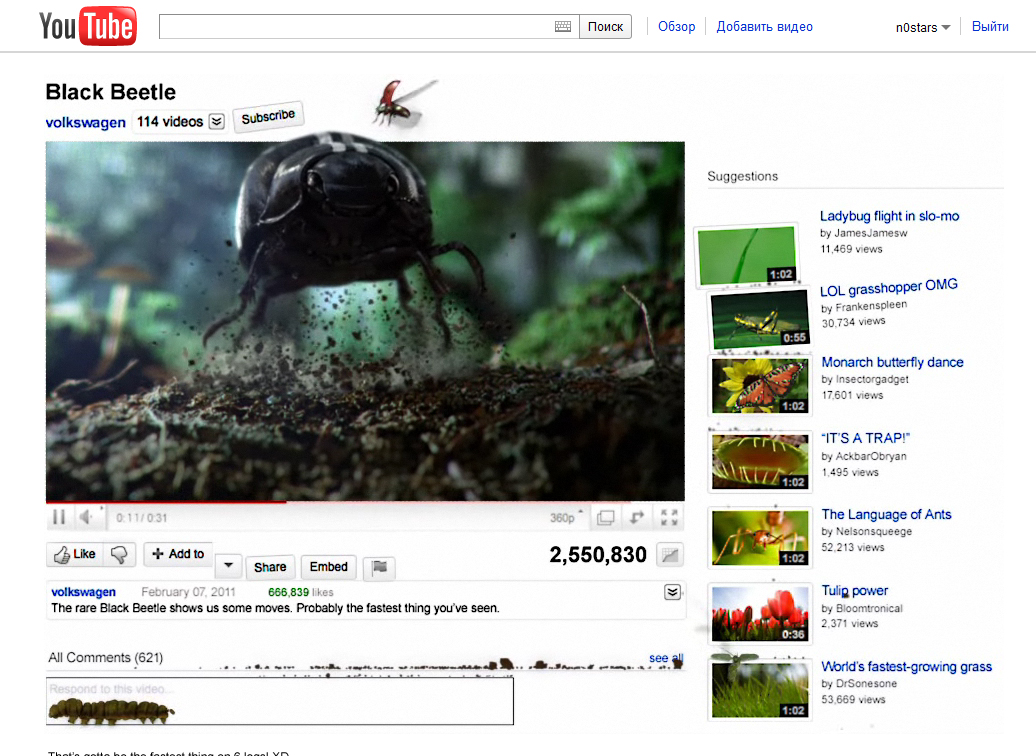
Task: Expand the 114 videos dropdown
Action: tap(217, 122)
